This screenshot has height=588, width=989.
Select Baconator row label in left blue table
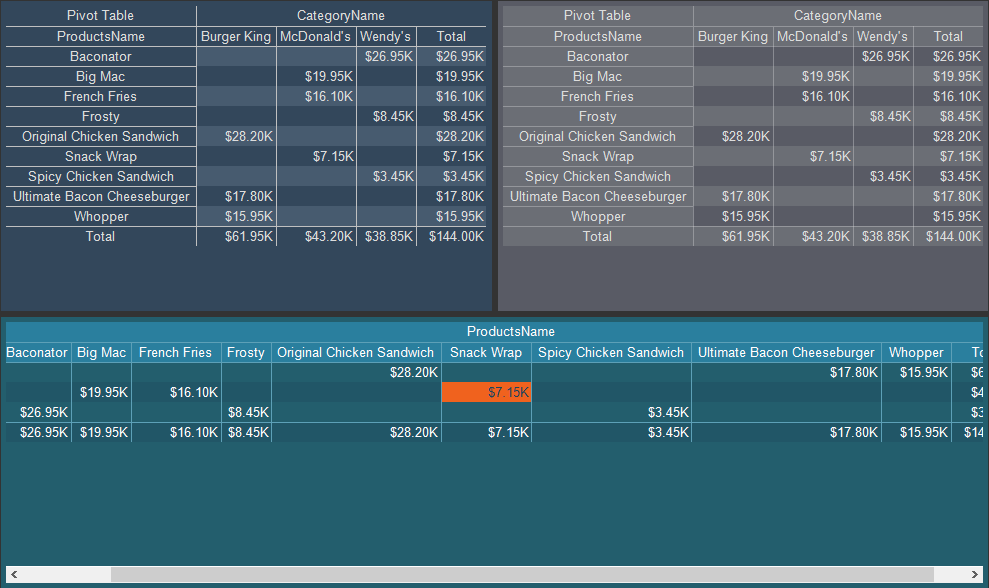pyautogui.click(x=100, y=56)
